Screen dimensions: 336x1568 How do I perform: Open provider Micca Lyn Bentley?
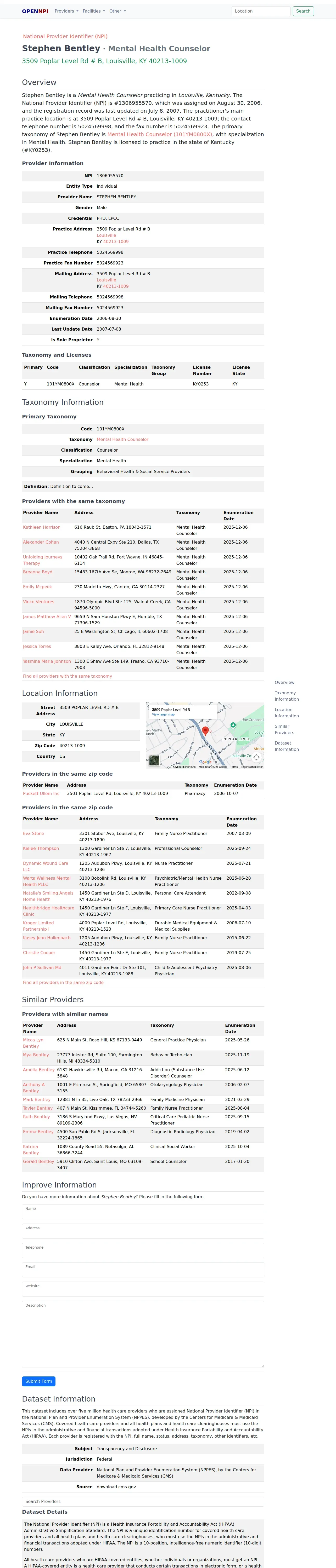pyautogui.click(x=33, y=1043)
